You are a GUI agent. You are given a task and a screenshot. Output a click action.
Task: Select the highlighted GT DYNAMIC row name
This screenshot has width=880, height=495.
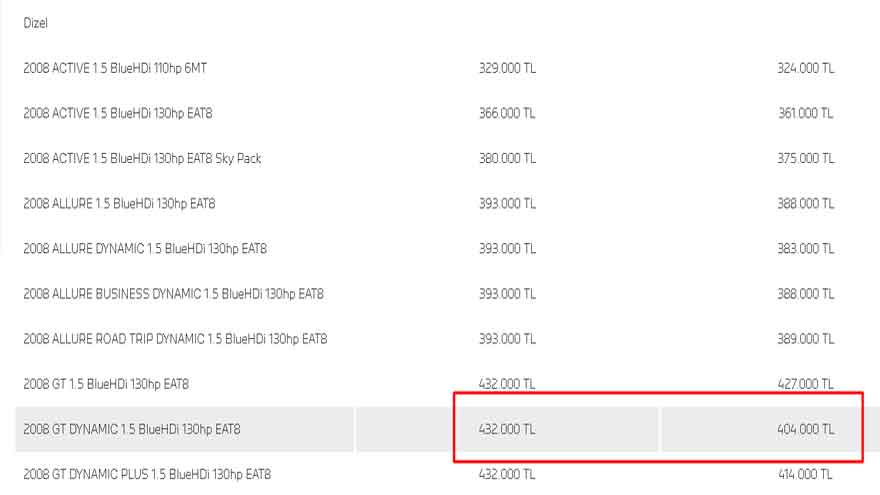tap(132, 429)
